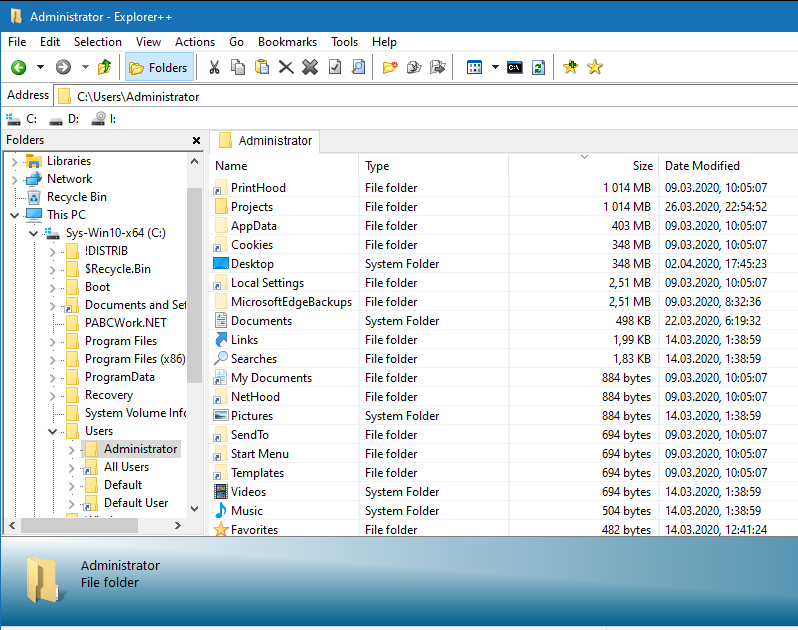Viewport: 798px width, 630px height.
Task: Click the thin X Delete icon
Action: (286, 67)
